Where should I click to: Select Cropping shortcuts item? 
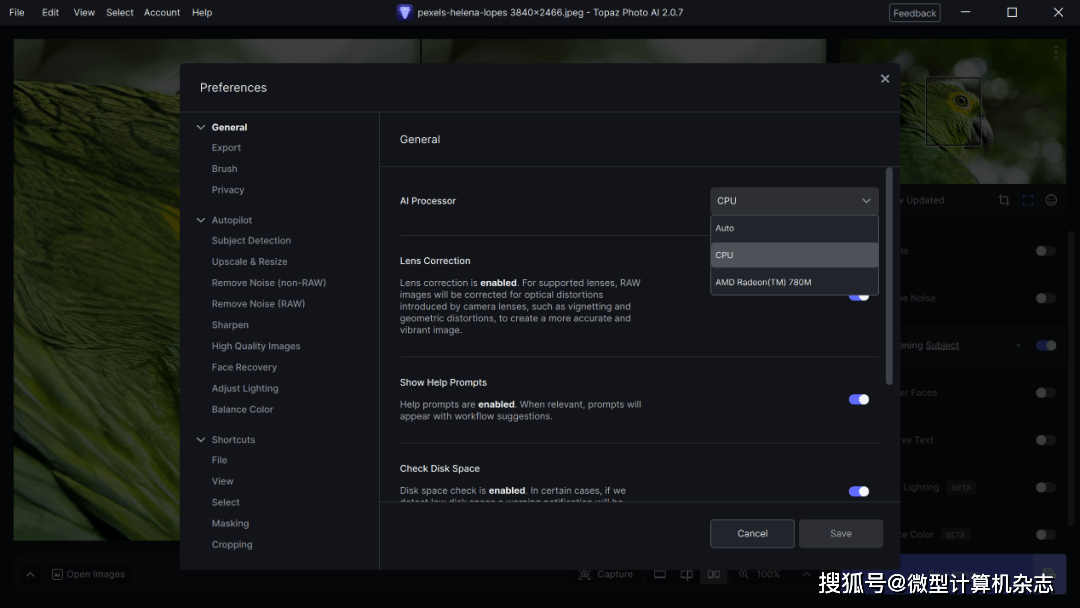click(232, 545)
